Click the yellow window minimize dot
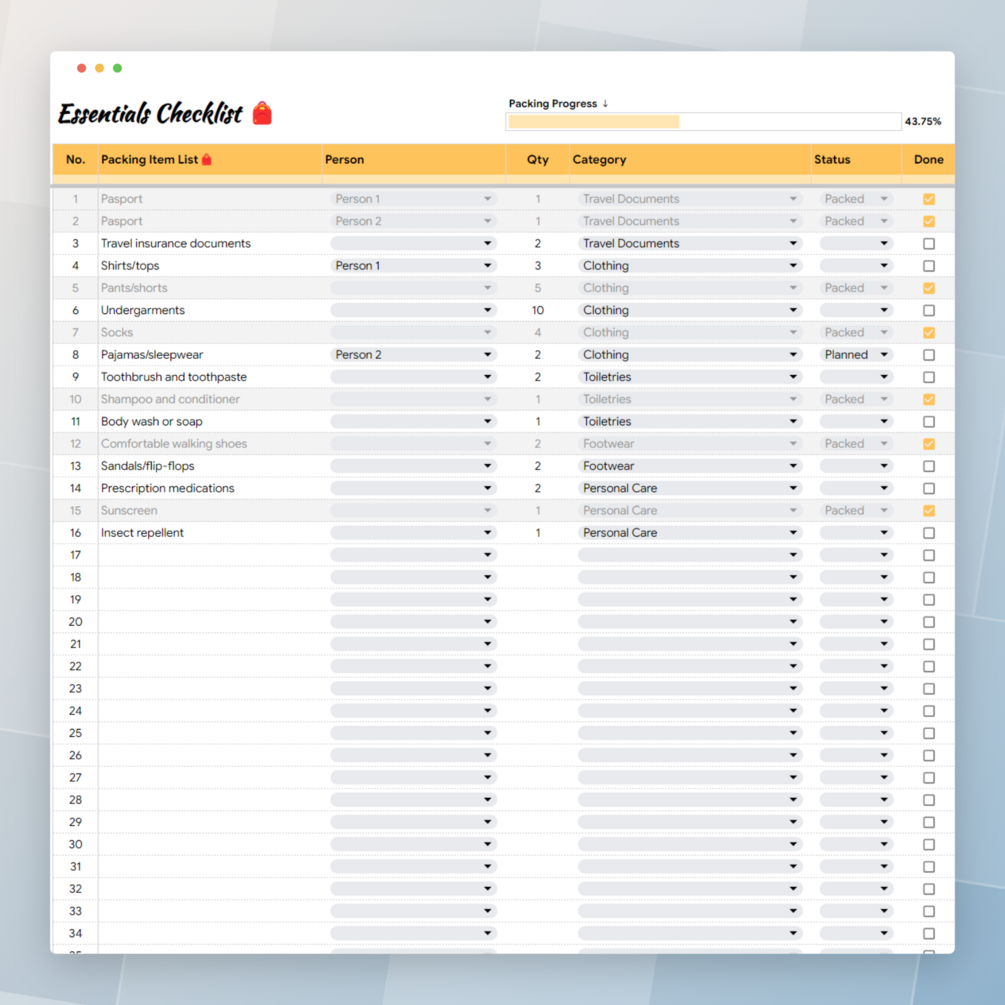Image resolution: width=1005 pixels, height=1005 pixels. tap(99, 68)
